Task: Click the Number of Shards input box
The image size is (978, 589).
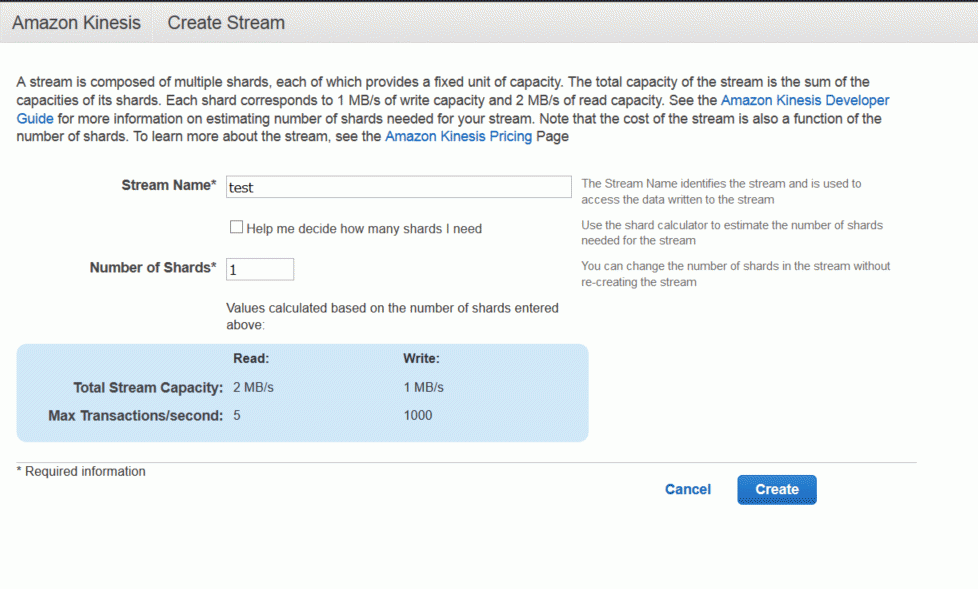Action: click(x=259, y=269)
